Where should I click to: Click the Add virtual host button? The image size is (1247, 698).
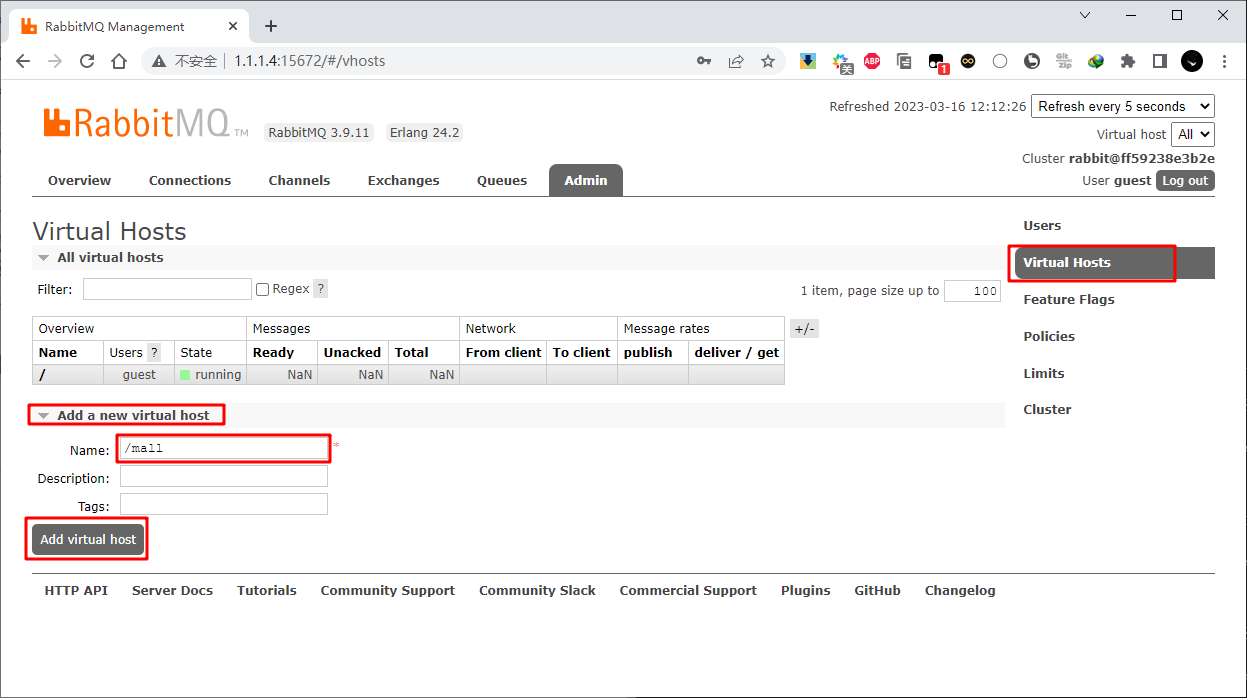coord(88,539)
